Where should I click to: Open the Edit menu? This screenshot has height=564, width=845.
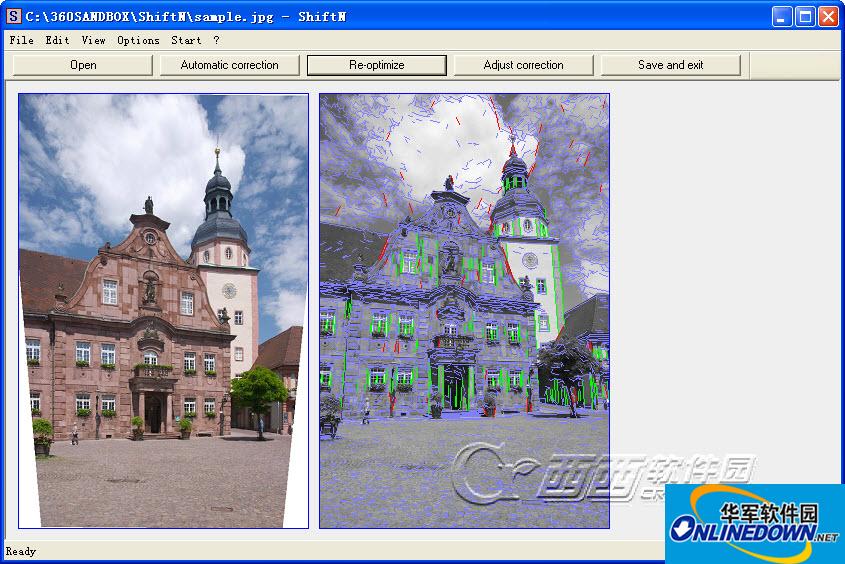pyautogui.click(x=57, y=40)
